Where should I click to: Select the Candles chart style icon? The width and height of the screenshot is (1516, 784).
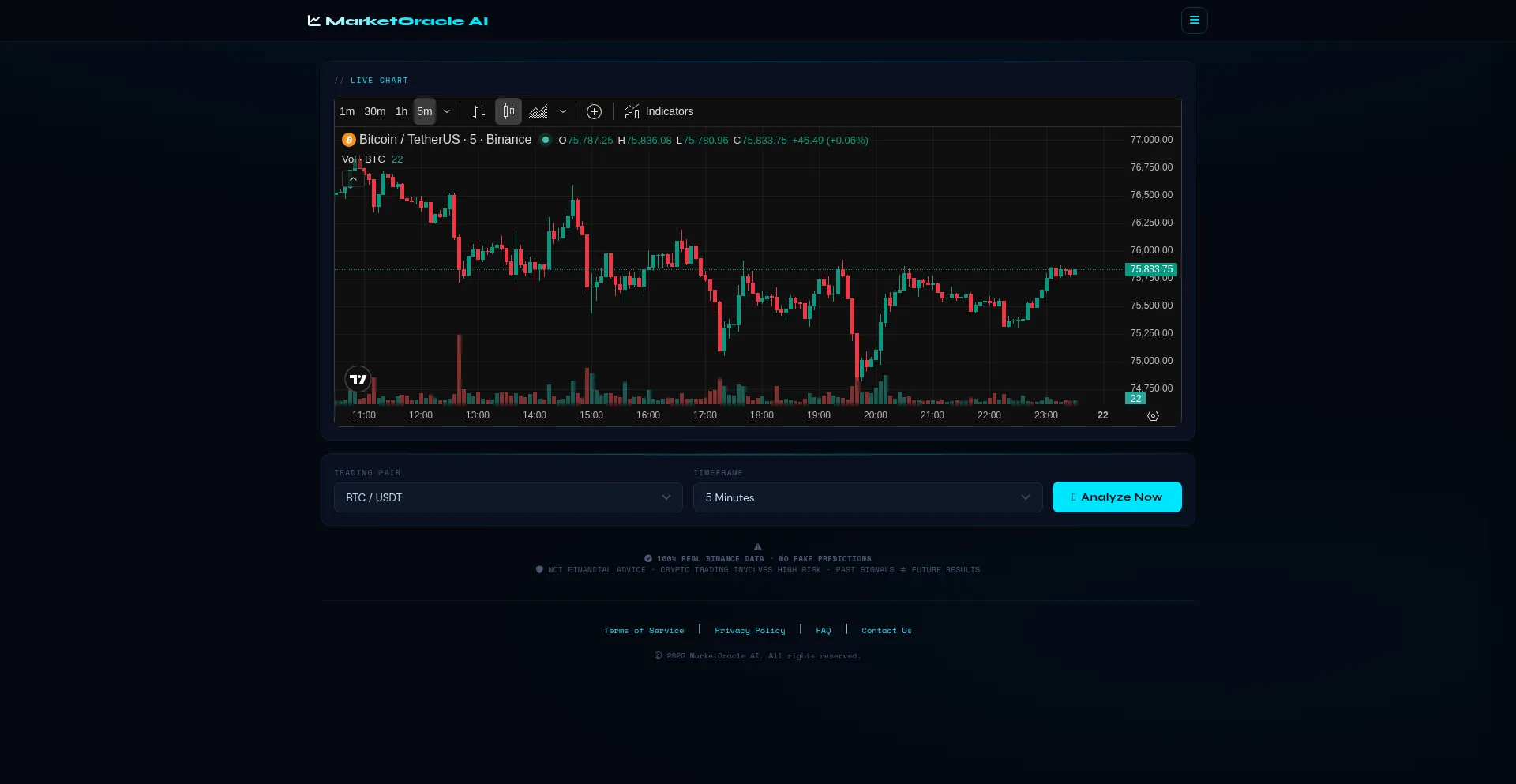(508, 112)
